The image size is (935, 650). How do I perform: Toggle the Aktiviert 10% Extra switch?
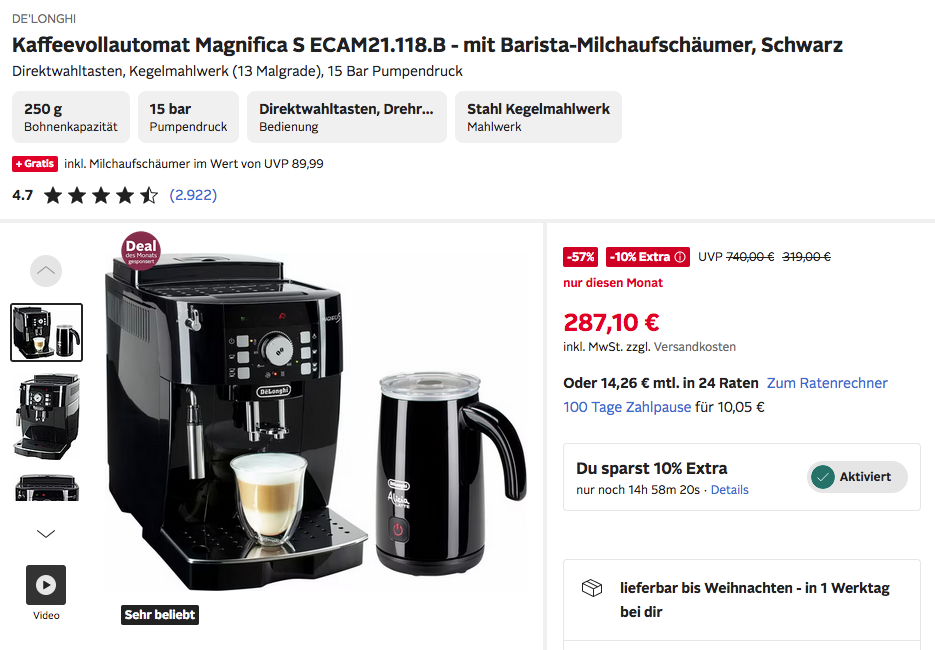tap(857, 476)
